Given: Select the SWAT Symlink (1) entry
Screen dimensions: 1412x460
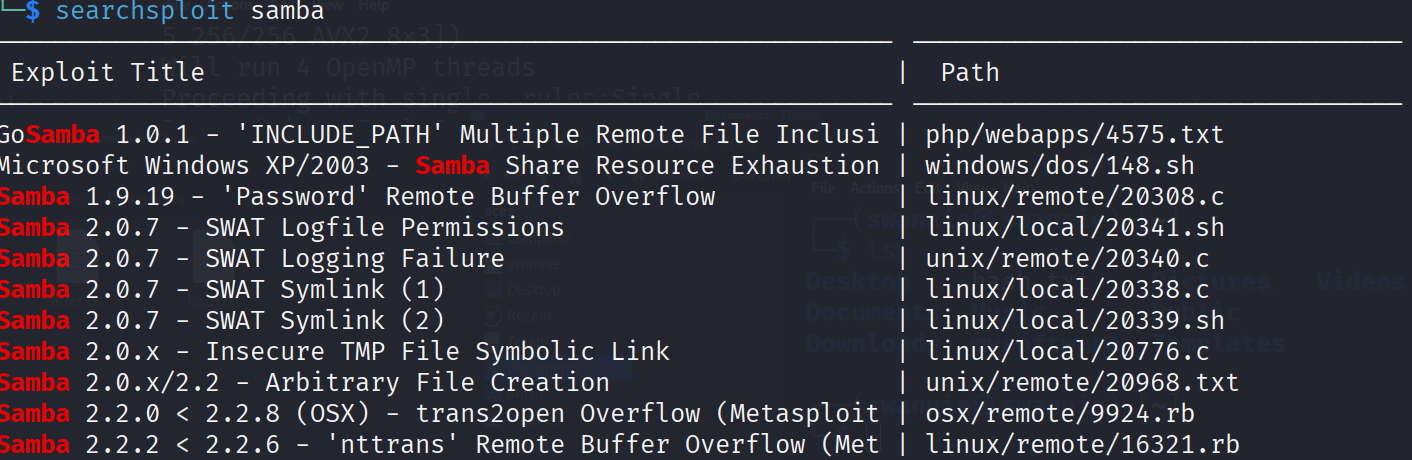Looking at the screenshot, I should (x=222, y=289).
